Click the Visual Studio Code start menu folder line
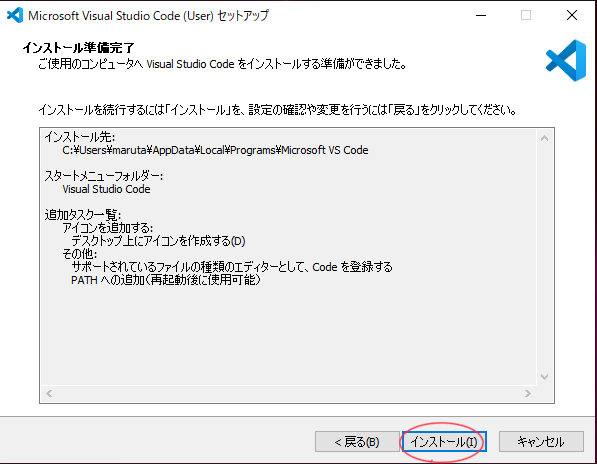597x464 pixels. 106,189
